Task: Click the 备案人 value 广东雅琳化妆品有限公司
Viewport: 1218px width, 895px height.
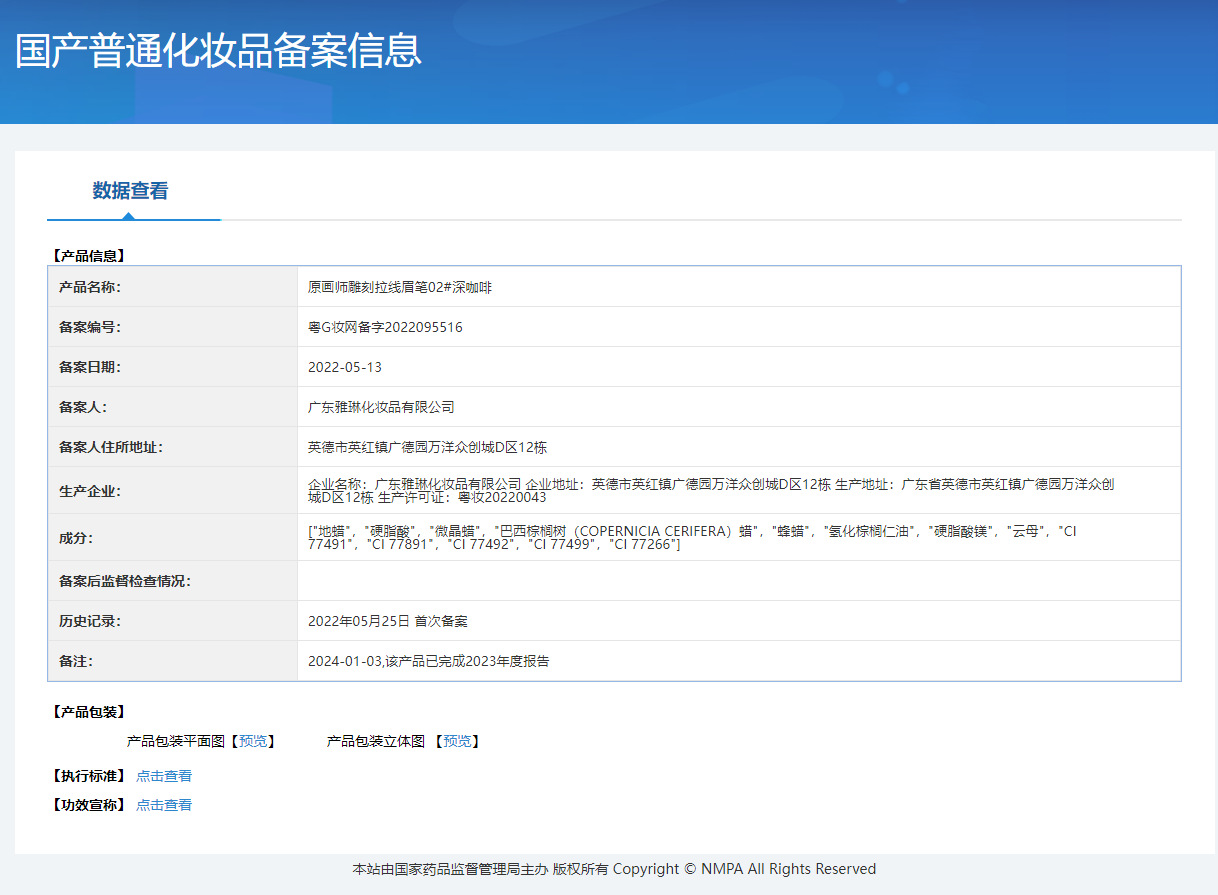Action: pyautogui.click(x=381, y=407)
